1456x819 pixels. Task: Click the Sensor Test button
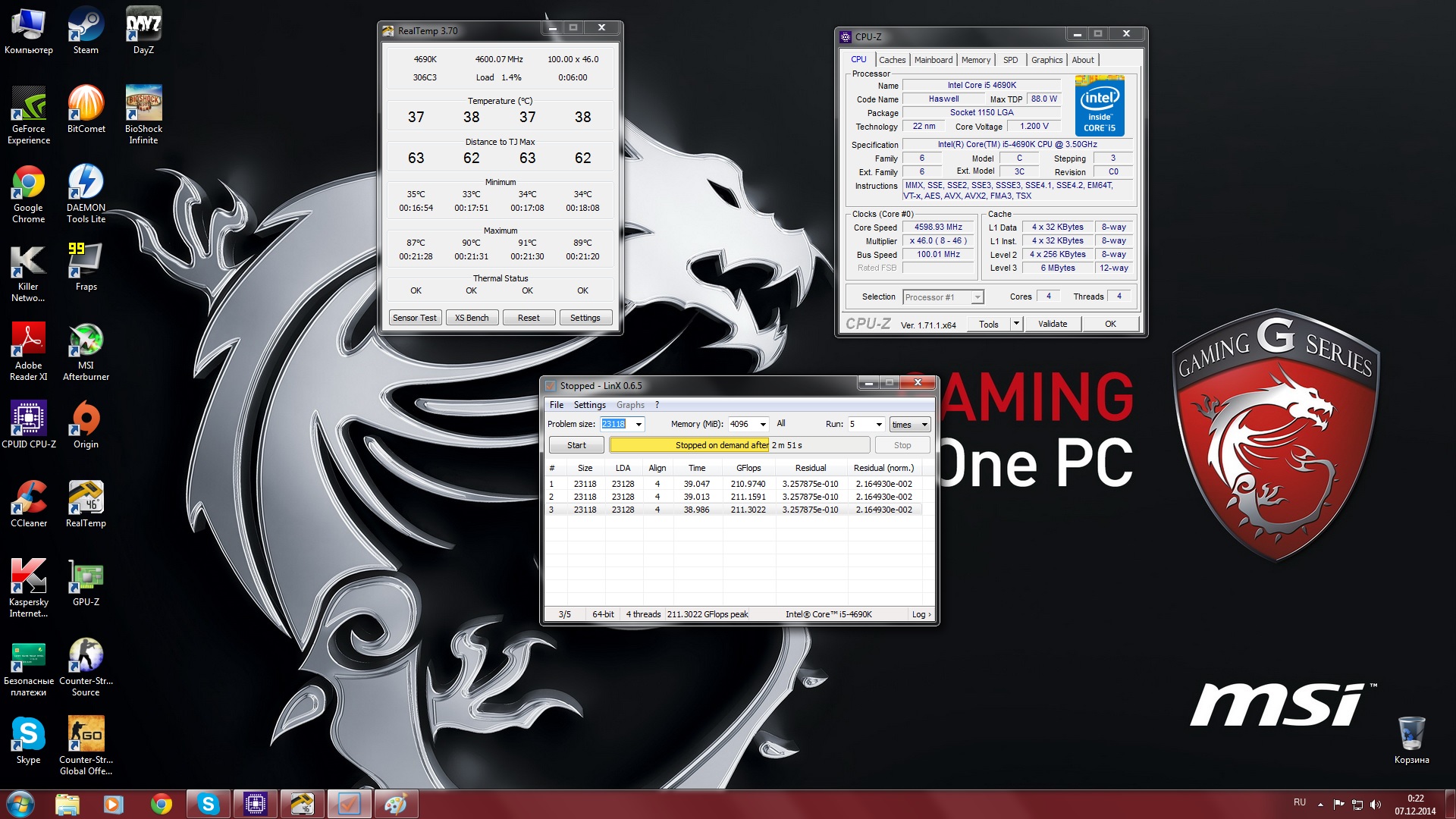click(414, 318)
